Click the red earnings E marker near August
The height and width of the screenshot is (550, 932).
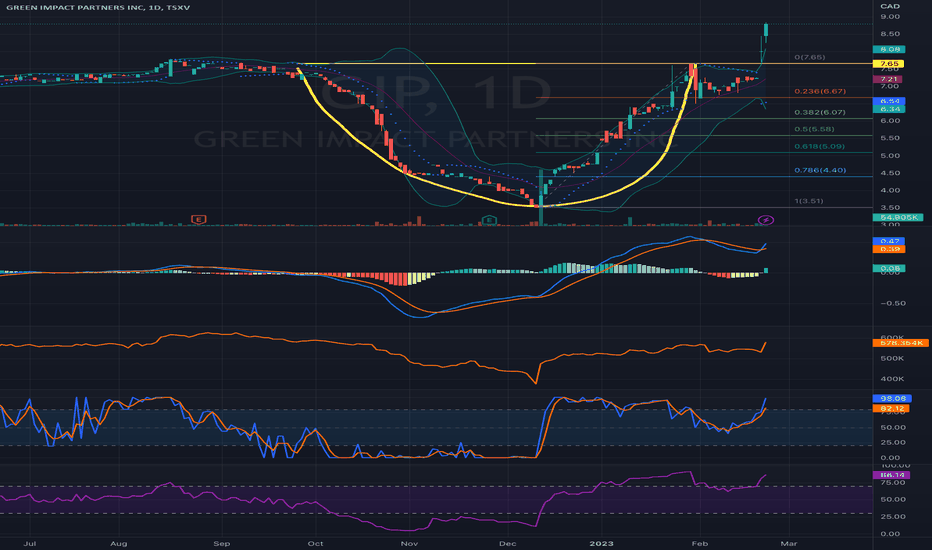point(199,219)
